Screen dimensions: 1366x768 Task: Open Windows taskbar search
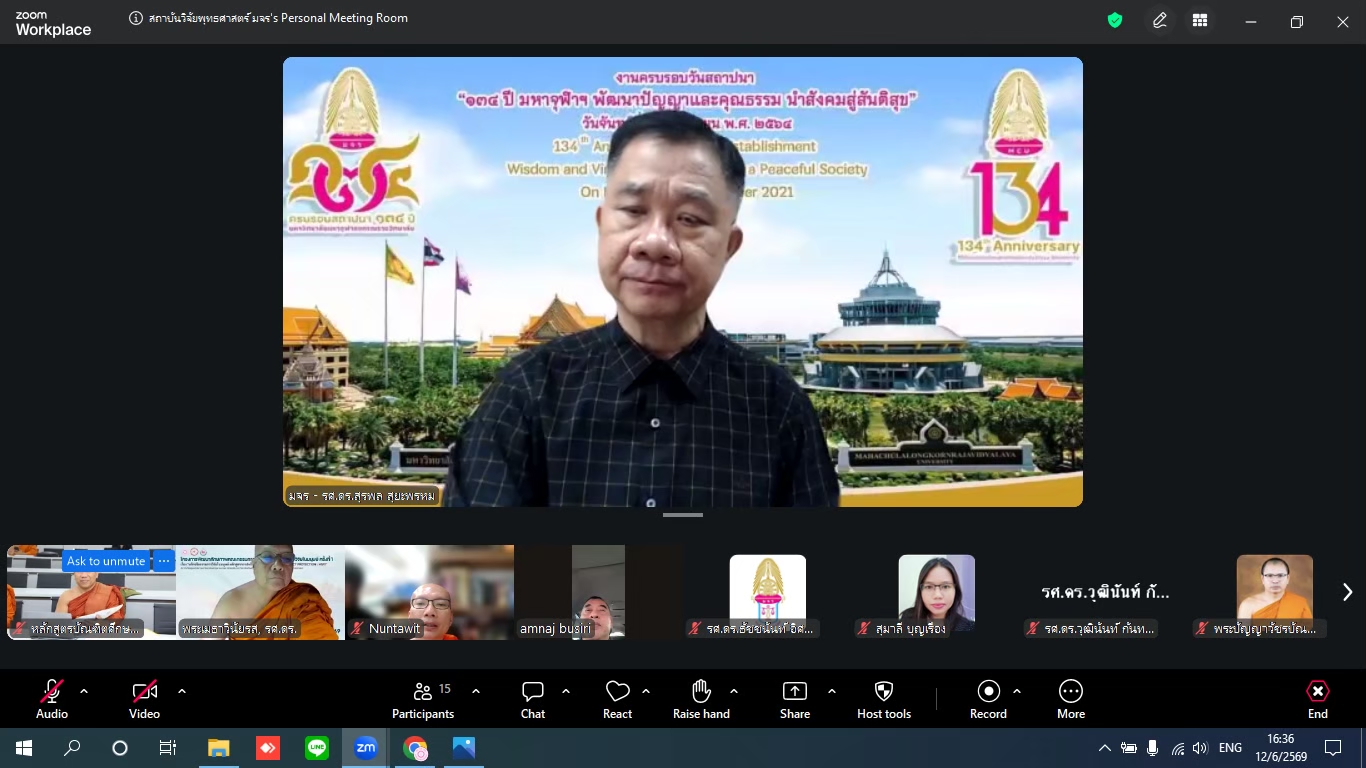(72, 748)
